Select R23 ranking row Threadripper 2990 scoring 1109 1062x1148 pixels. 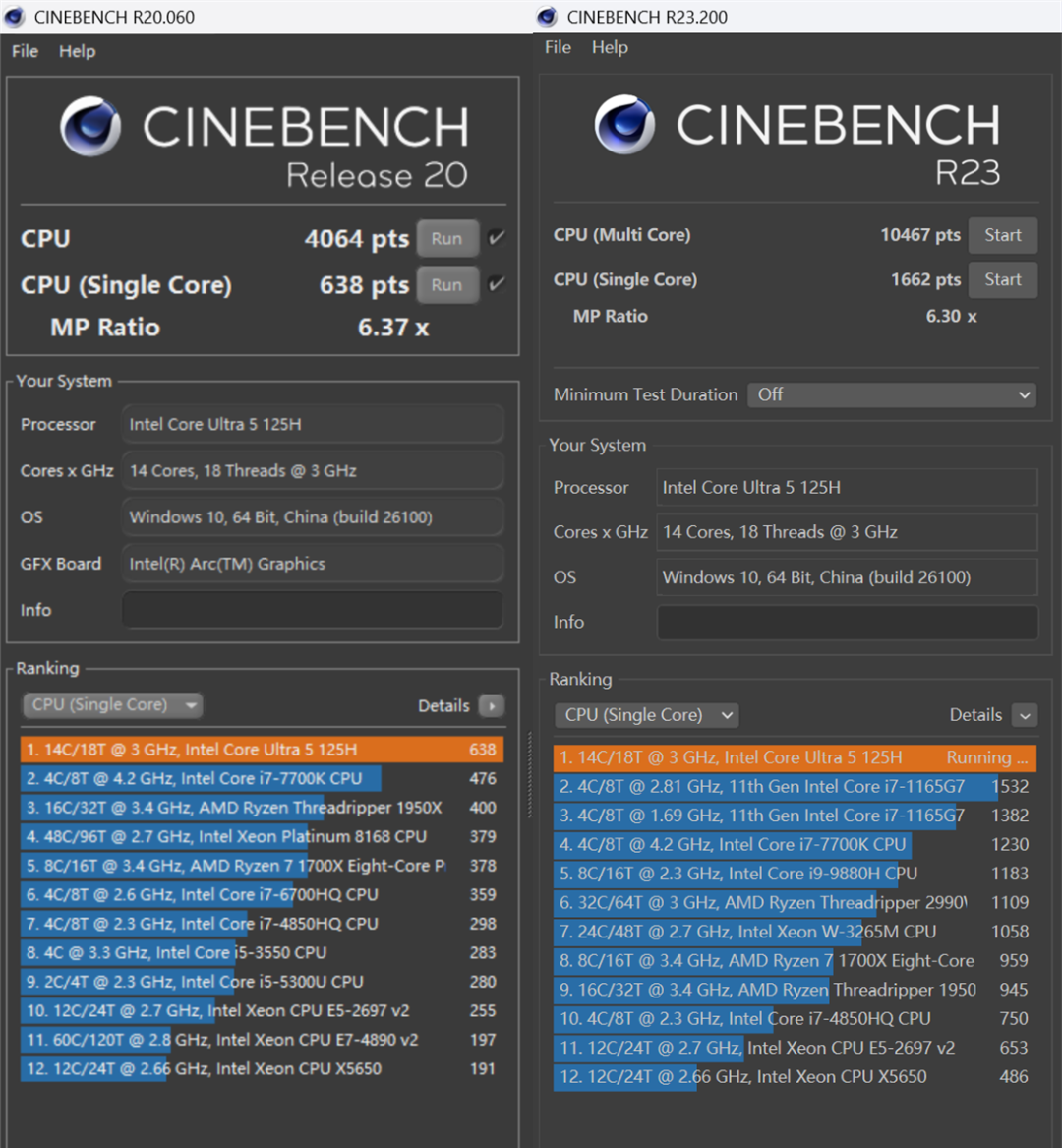[795, 903]
